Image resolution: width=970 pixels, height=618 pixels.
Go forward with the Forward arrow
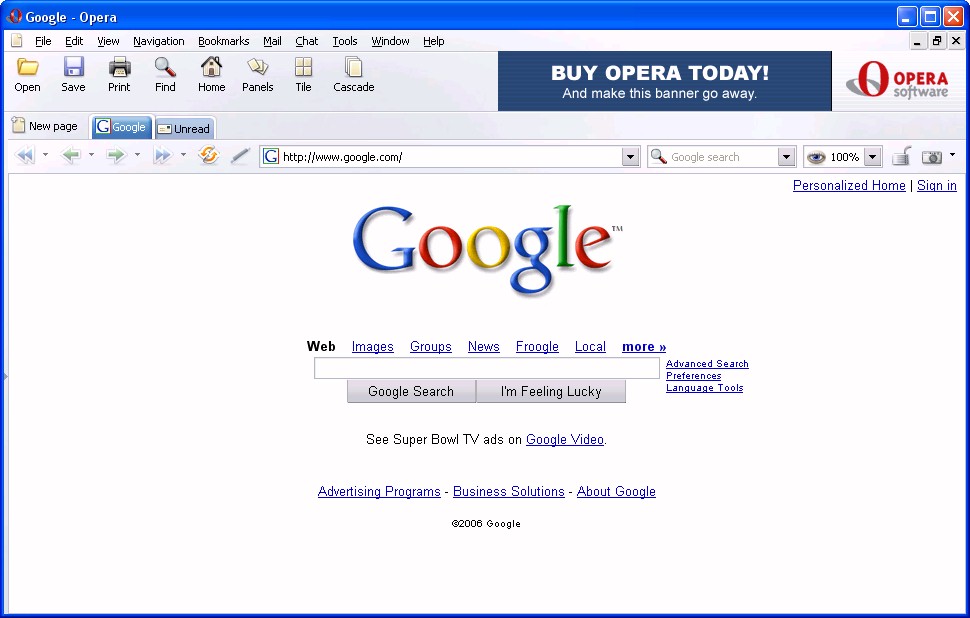[116, 155]
